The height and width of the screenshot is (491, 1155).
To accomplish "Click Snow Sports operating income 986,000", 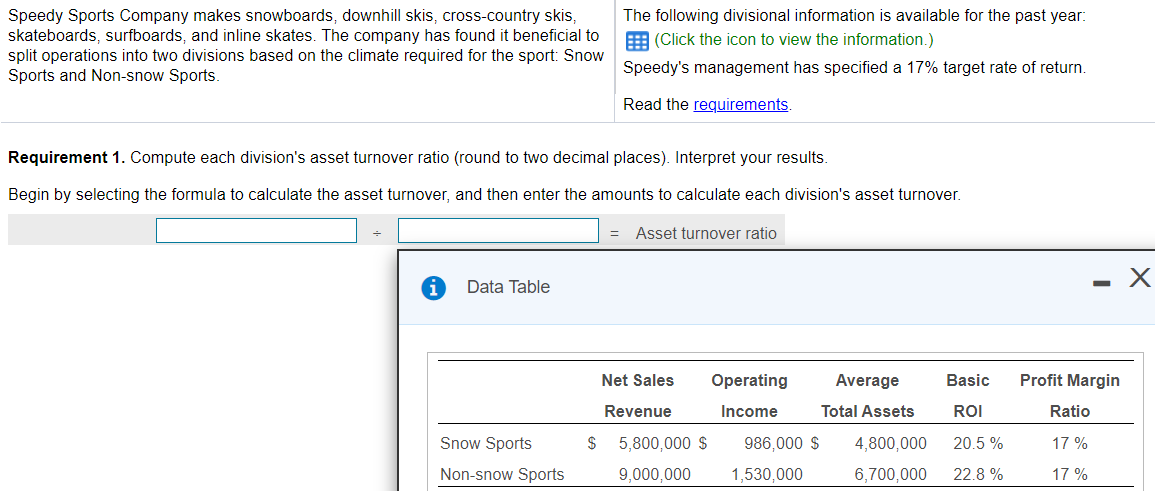I will coord(773,443).
